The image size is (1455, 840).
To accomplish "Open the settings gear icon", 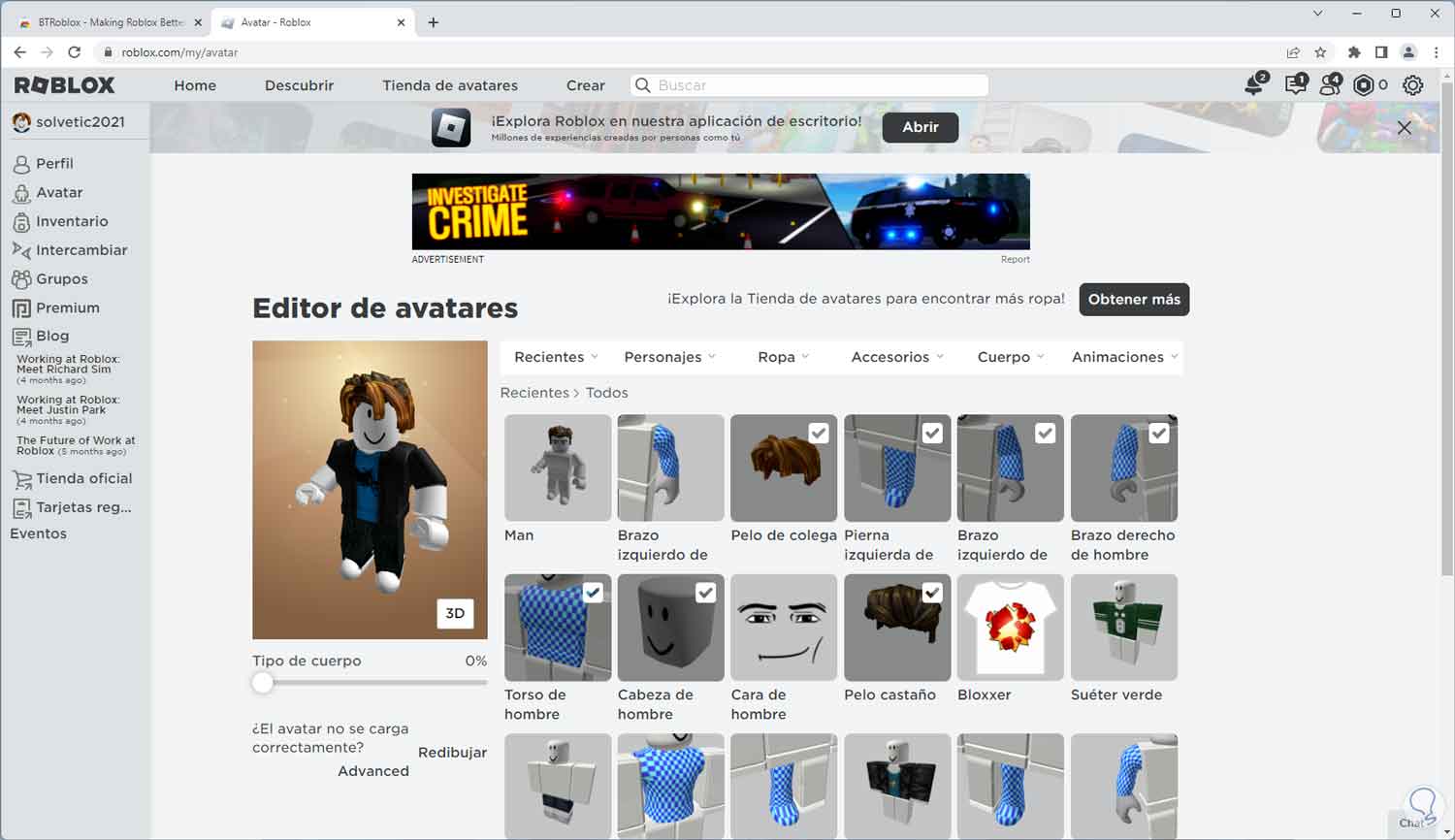I will coord(1413,85).
